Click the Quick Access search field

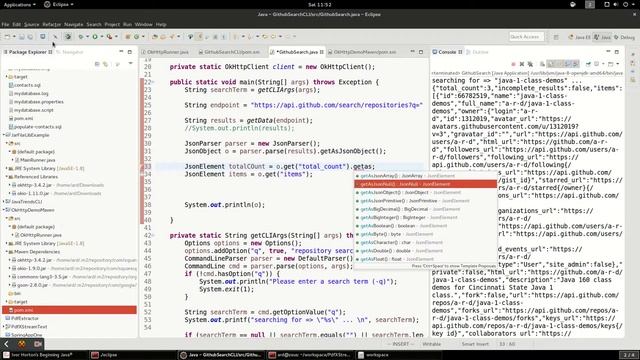pyautogui.click(x=526, y=37)
